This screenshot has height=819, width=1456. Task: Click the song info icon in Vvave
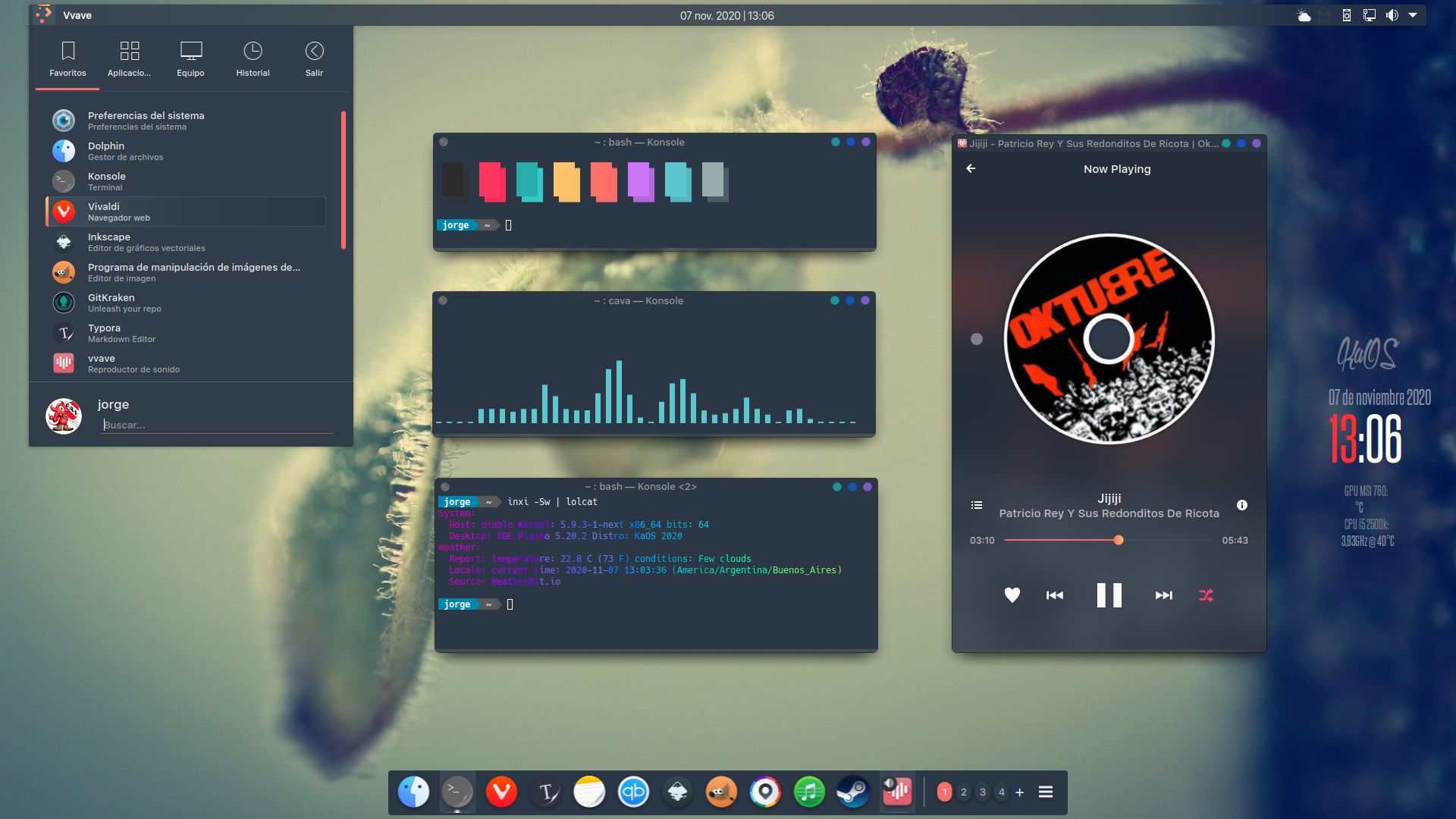[1242, 504]
